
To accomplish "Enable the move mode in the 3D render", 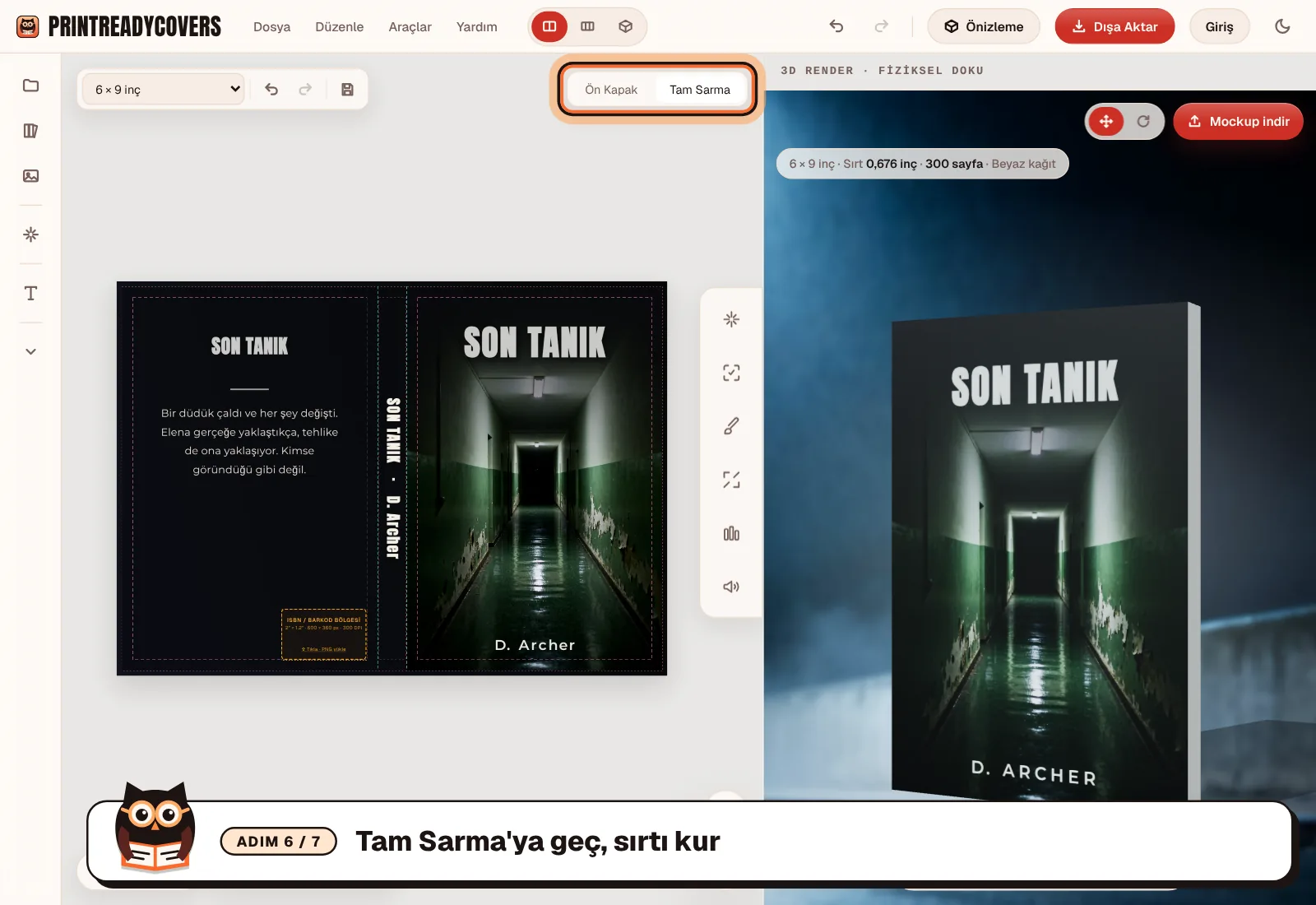I will click(1106, 121).
